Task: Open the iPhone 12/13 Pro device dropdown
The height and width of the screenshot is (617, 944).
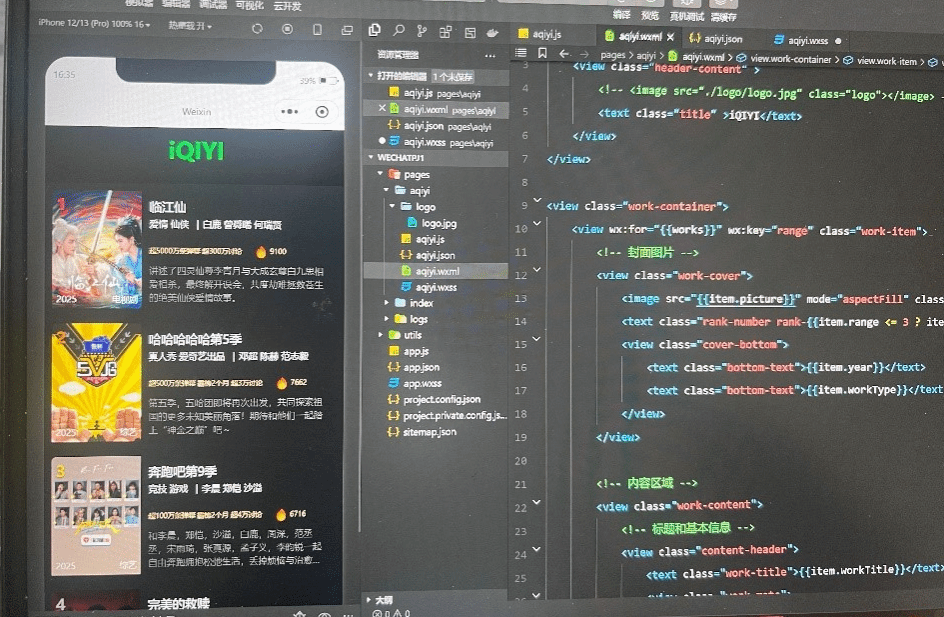Action: [95, 23]
